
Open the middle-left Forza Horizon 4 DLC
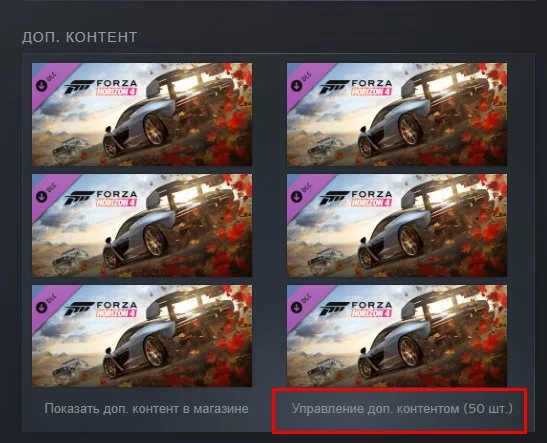coord(142,225)
